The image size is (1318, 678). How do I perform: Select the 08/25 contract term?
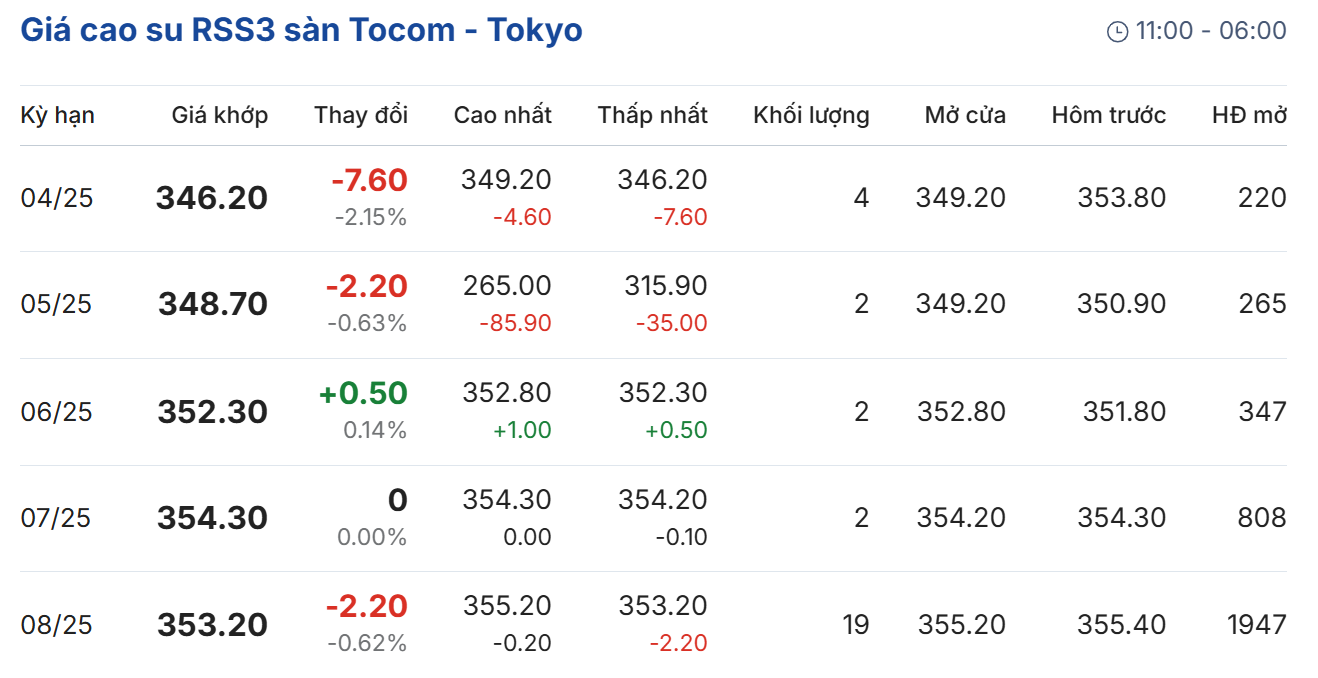(57, 625)
